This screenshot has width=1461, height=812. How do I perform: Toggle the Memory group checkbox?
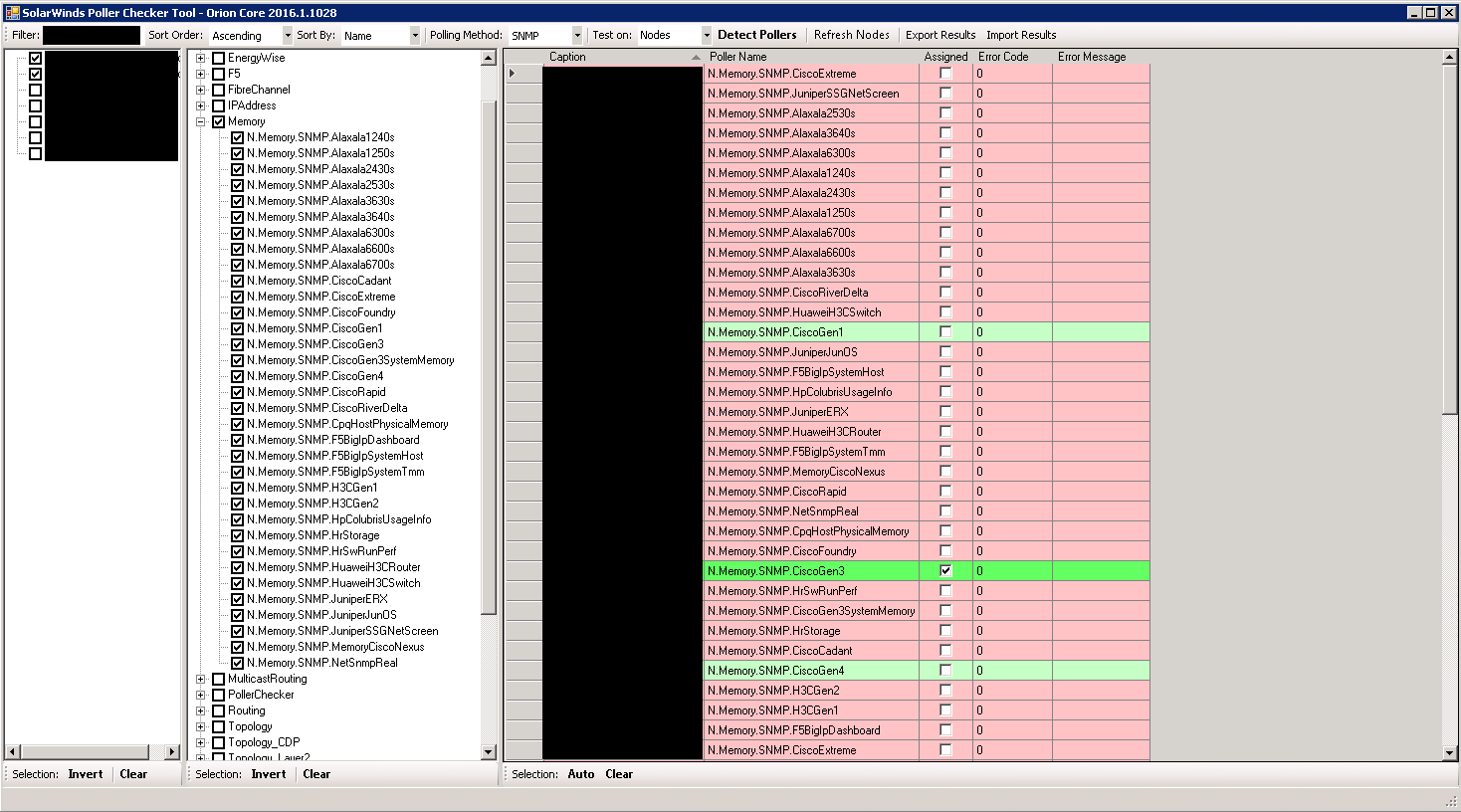point(218,121)
